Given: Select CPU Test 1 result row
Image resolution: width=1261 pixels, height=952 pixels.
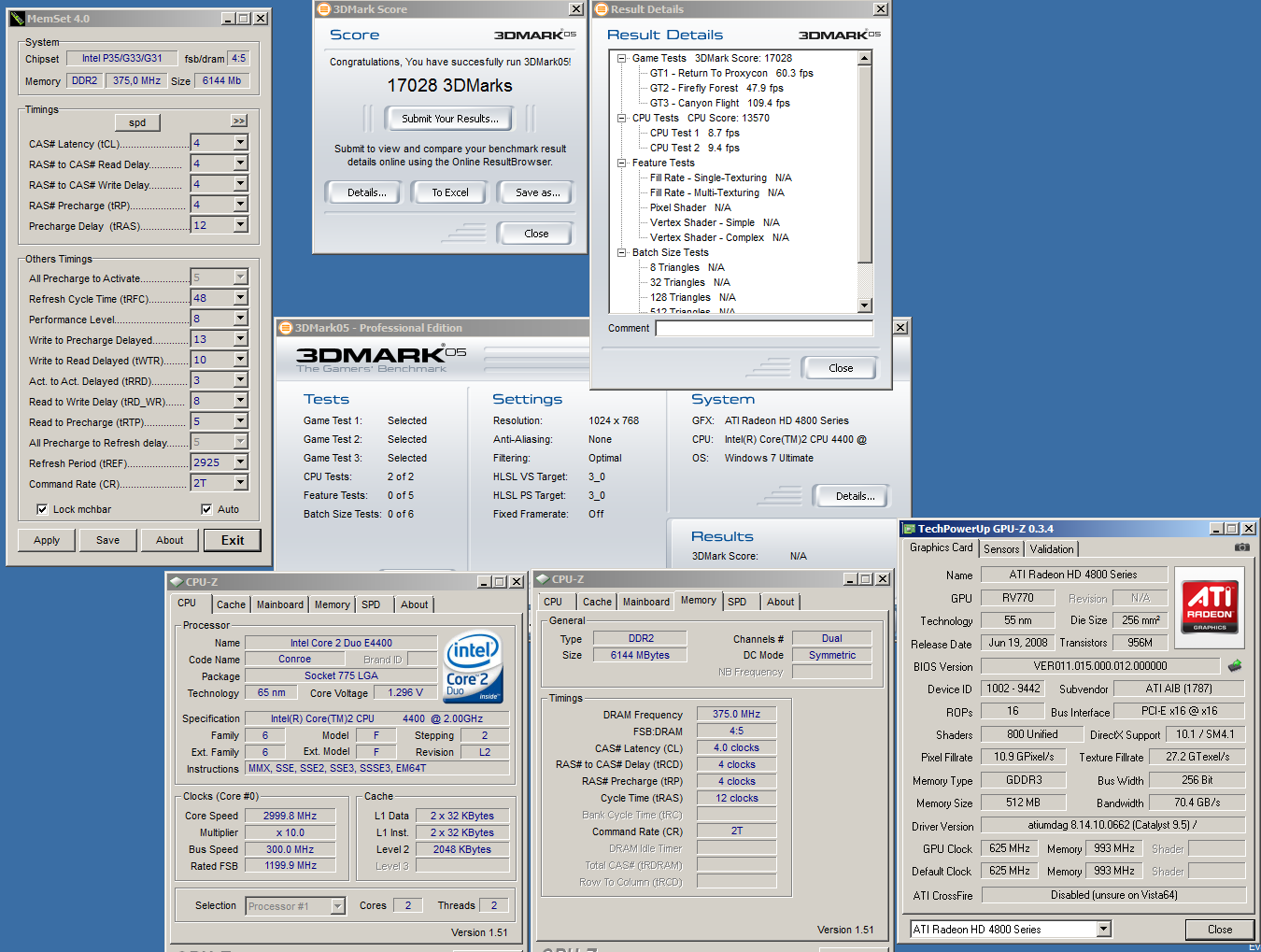Looking at the screenshot, I should 695,133.
